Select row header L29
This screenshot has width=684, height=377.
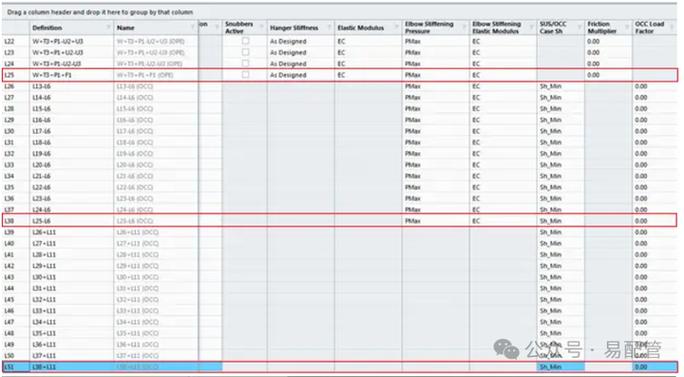point(16,120)
